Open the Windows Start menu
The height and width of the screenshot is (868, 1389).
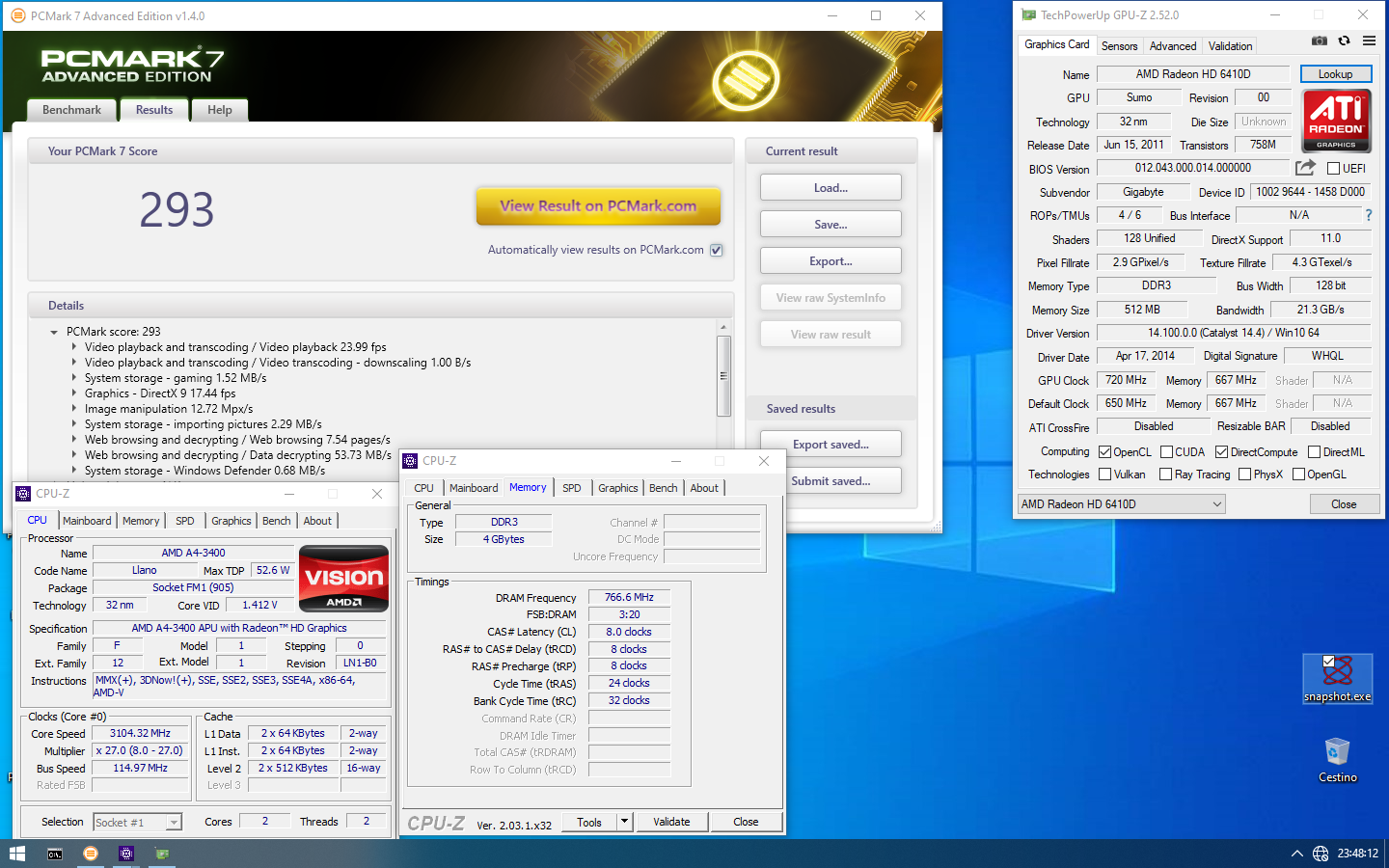pos(16,854)
